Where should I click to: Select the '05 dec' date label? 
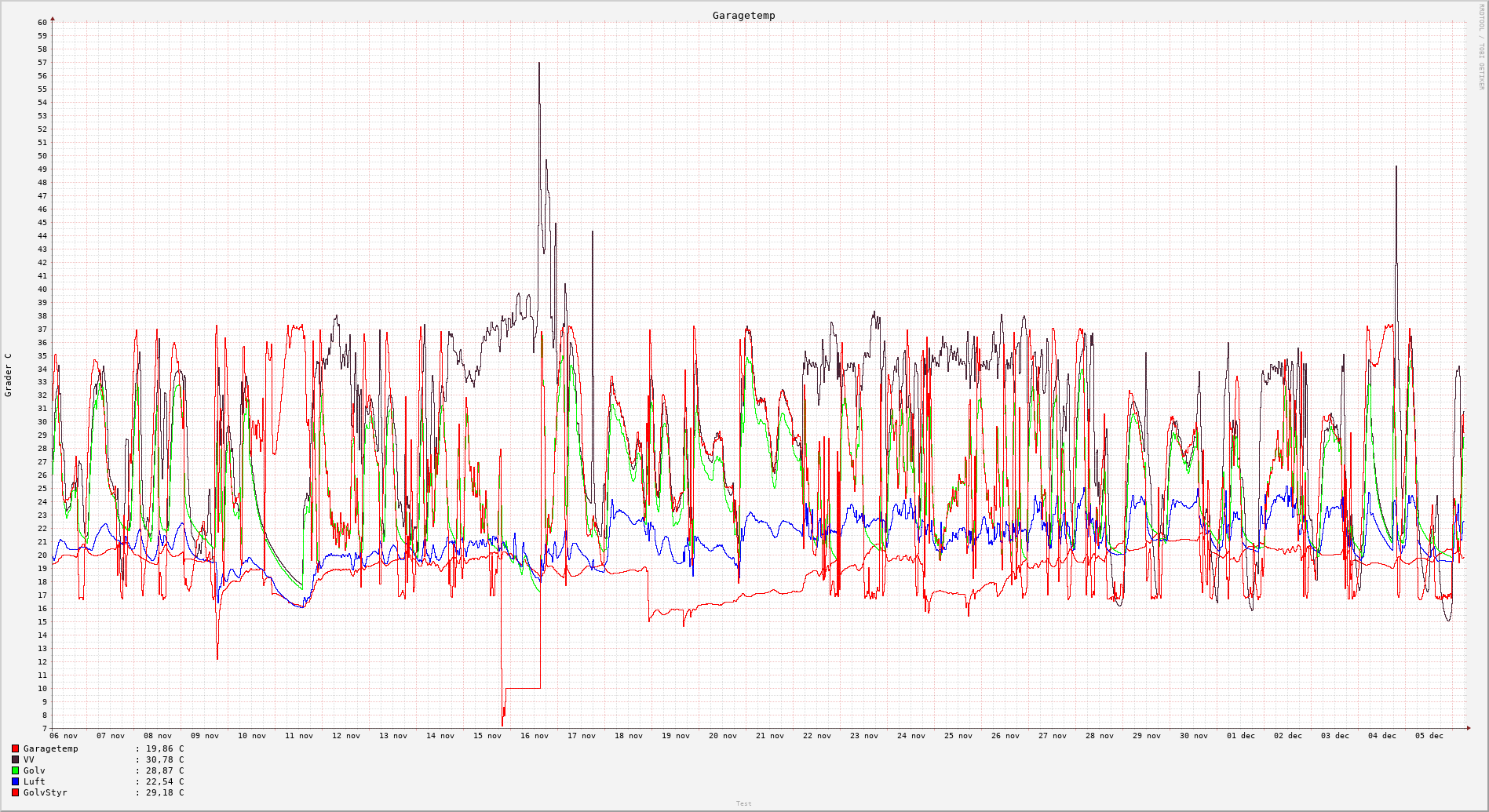click(x=1429, y=736)
